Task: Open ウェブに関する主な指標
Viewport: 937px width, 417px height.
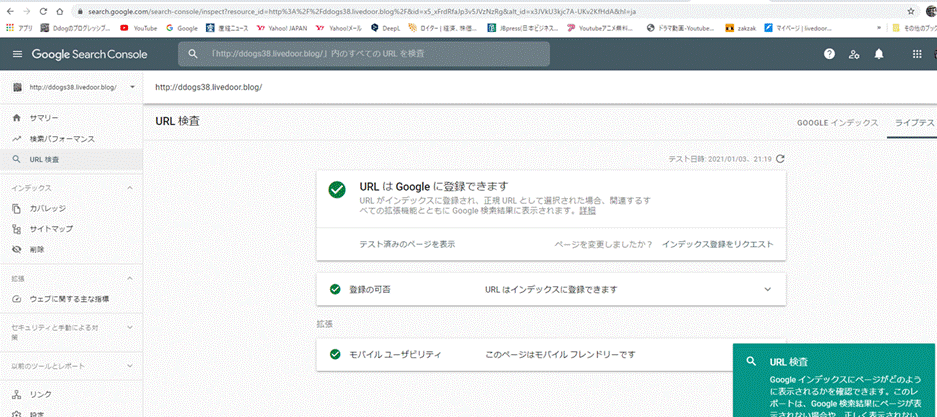Action: point(71,299)
